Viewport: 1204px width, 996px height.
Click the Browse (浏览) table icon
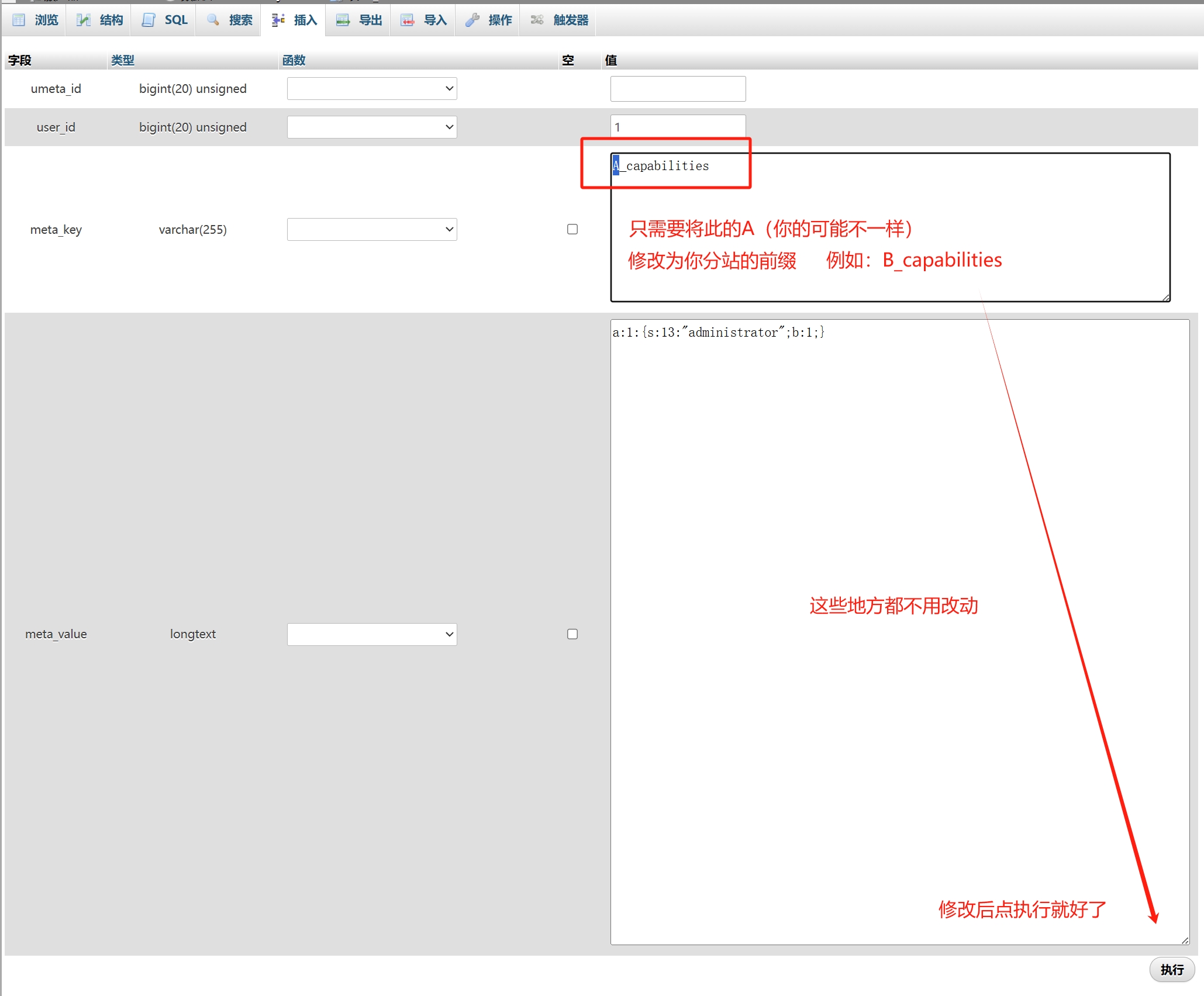19,20
